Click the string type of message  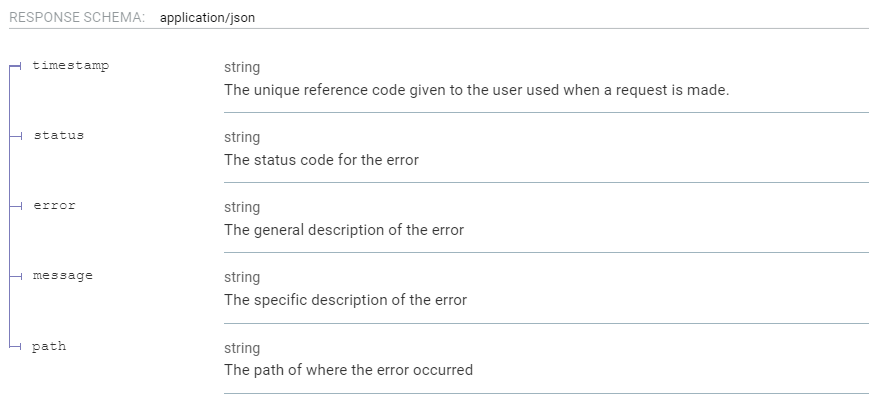pyautogui.click(x=242, y=277)
